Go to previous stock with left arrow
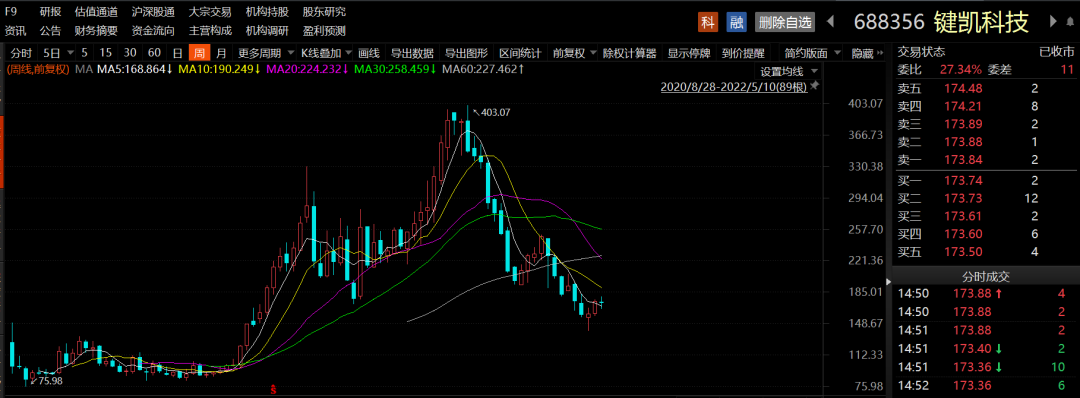The width and height of the screenshot is (1080, 398). (830, 22)
